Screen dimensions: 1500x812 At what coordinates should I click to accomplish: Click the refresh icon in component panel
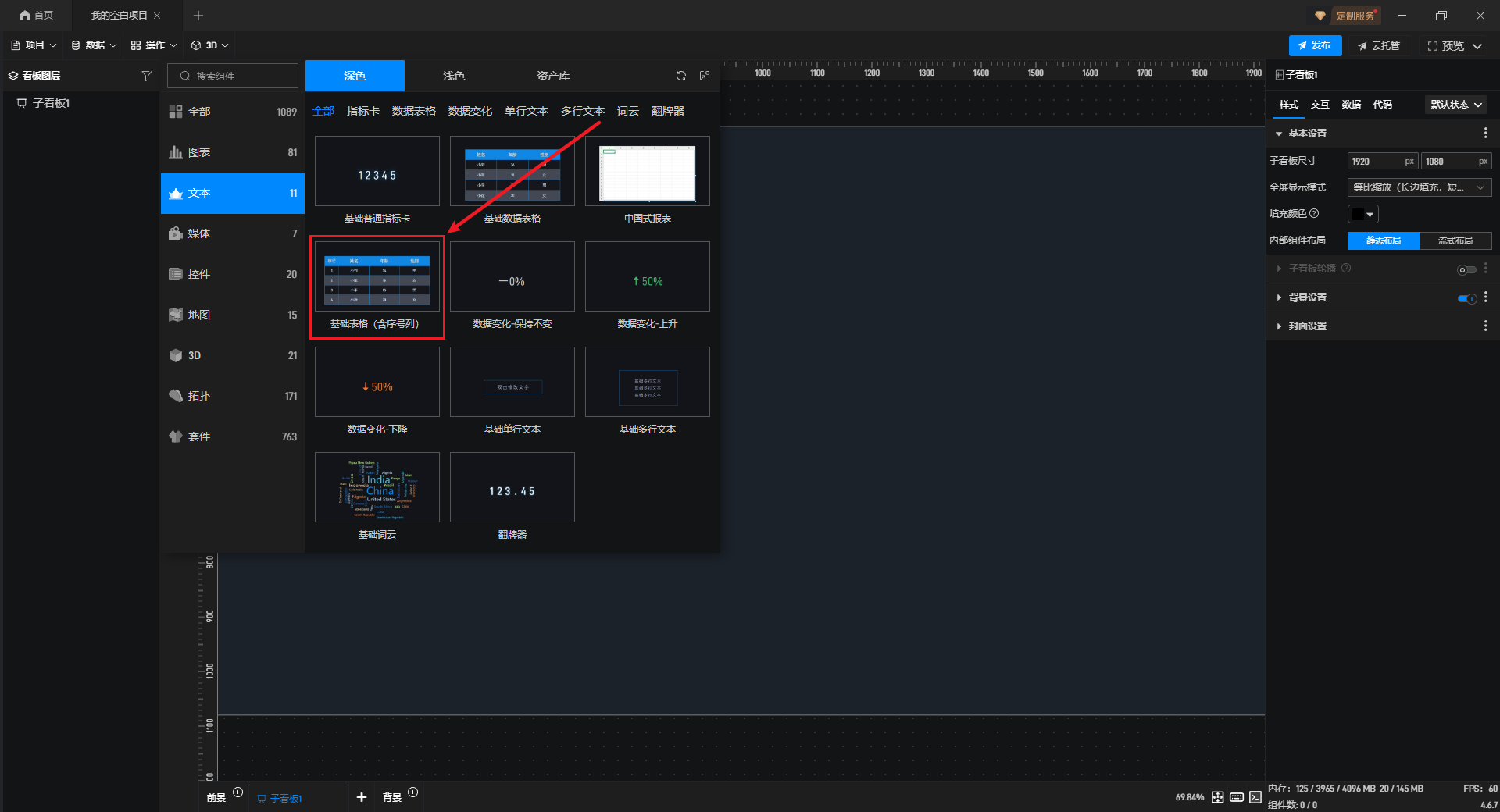click(x=681, y=76)
